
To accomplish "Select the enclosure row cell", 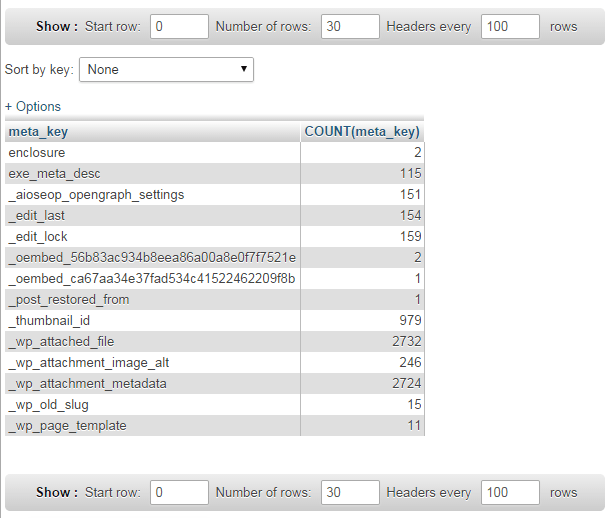I will (x=37, y=152).
